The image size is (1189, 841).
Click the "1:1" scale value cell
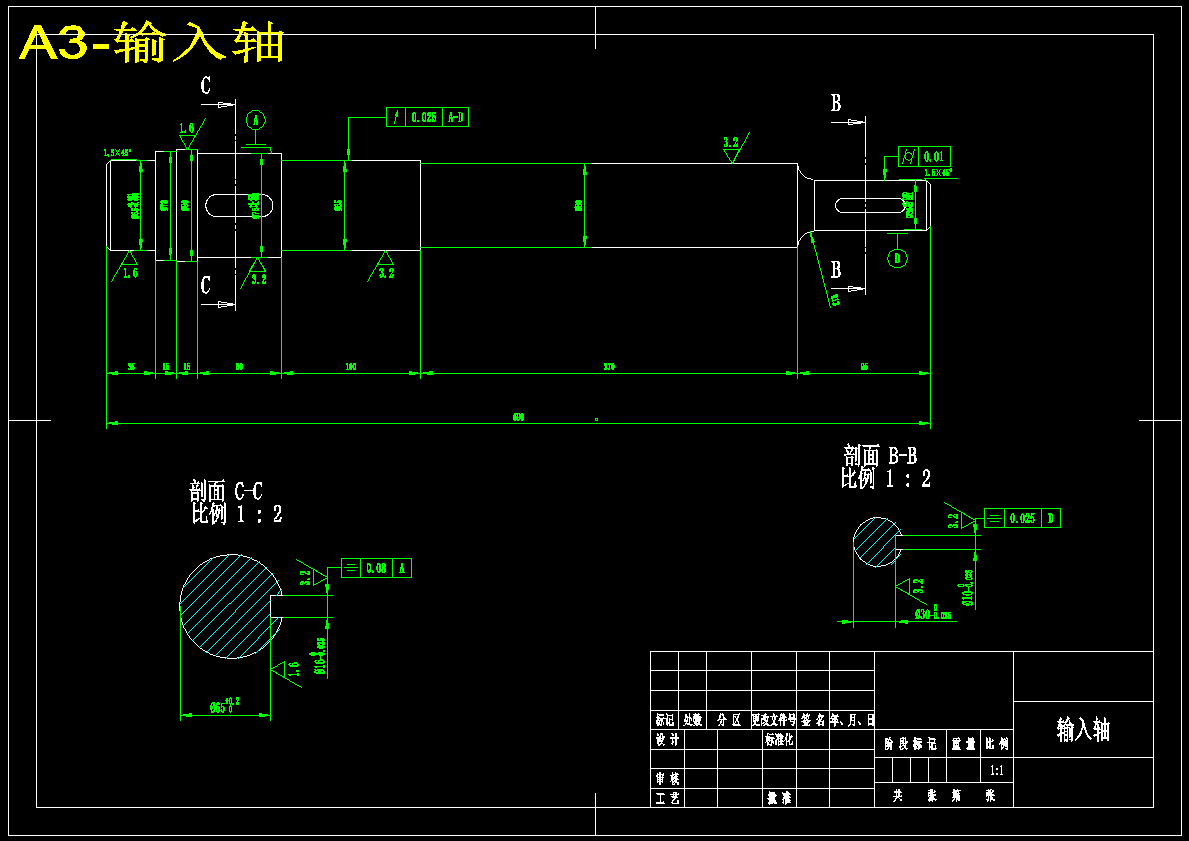point(996,770)
